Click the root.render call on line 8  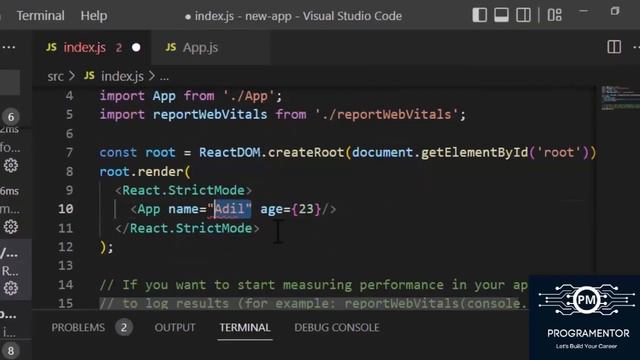point(145,171)
